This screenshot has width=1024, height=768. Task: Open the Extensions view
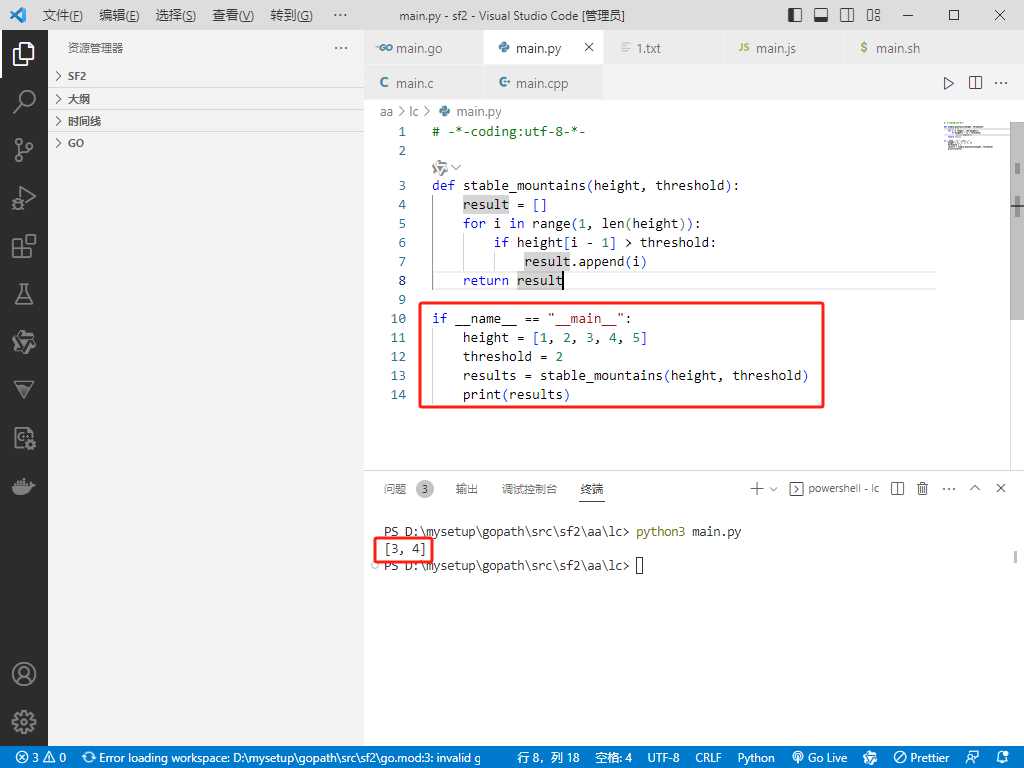click(x=24, y=246)
